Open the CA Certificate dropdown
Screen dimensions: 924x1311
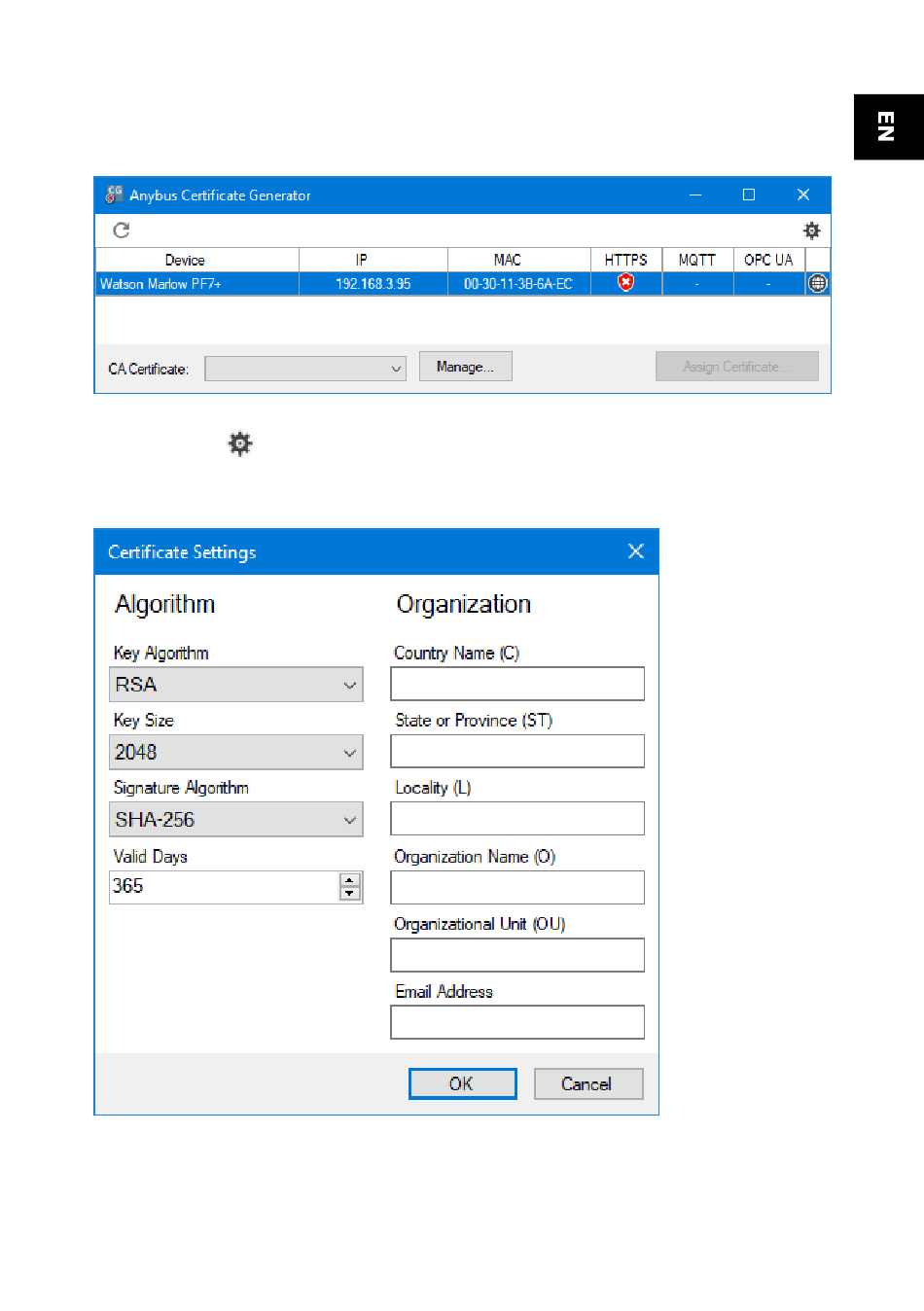[305, 369]
